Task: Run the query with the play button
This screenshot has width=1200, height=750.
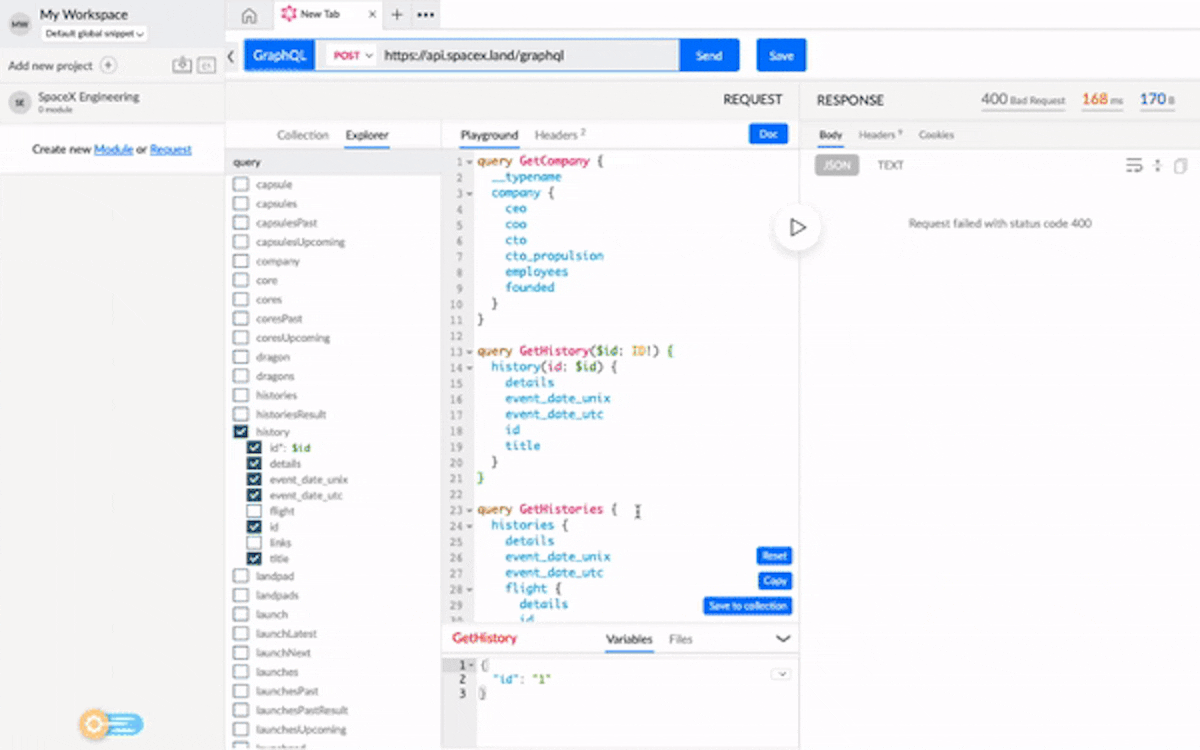Action: point(797,228)
